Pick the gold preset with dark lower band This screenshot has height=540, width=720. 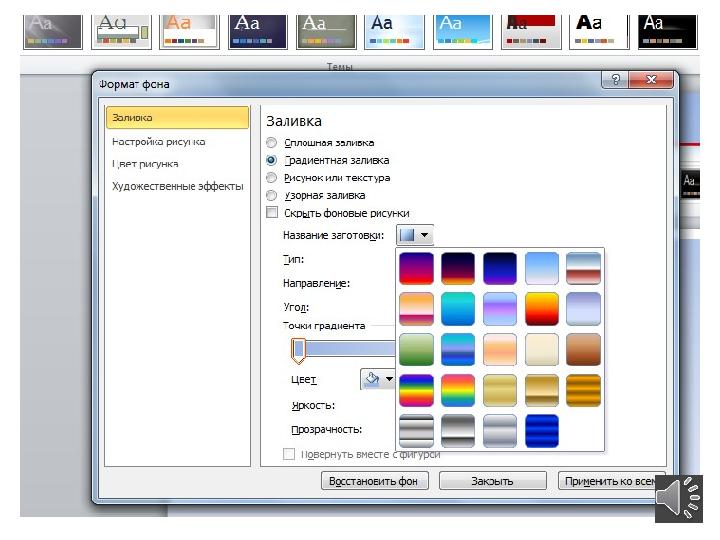click(541, 390)
